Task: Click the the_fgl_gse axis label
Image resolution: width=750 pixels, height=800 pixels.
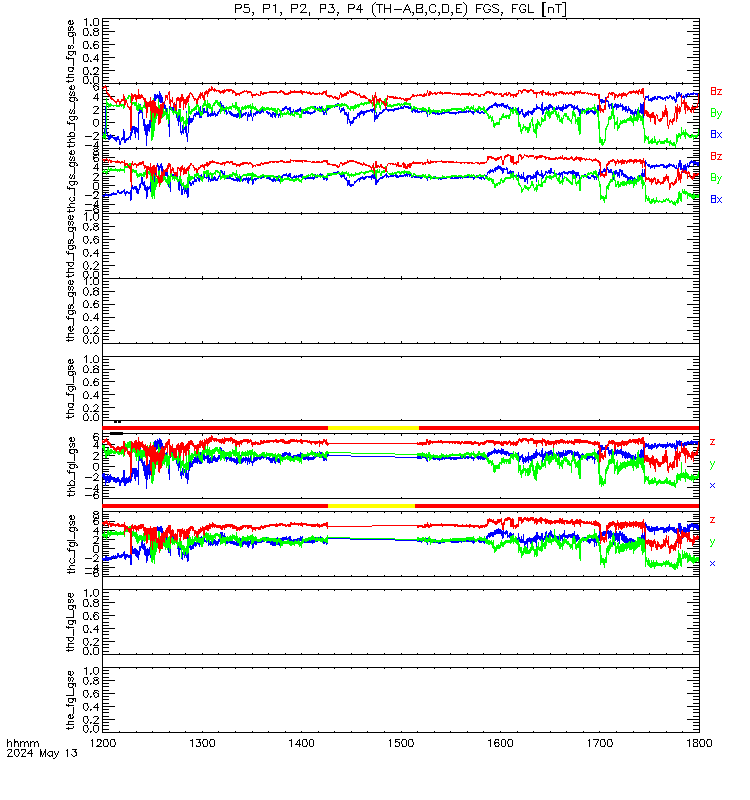Action: (x=71, y=700)
